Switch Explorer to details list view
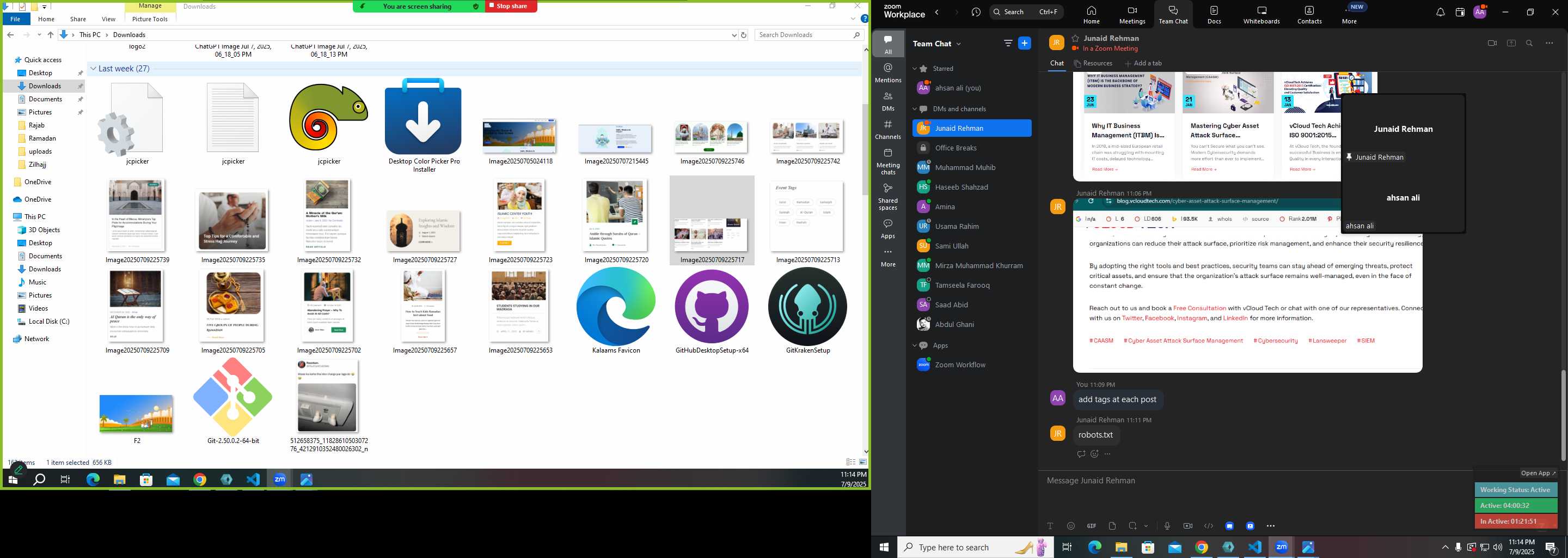 851,462
